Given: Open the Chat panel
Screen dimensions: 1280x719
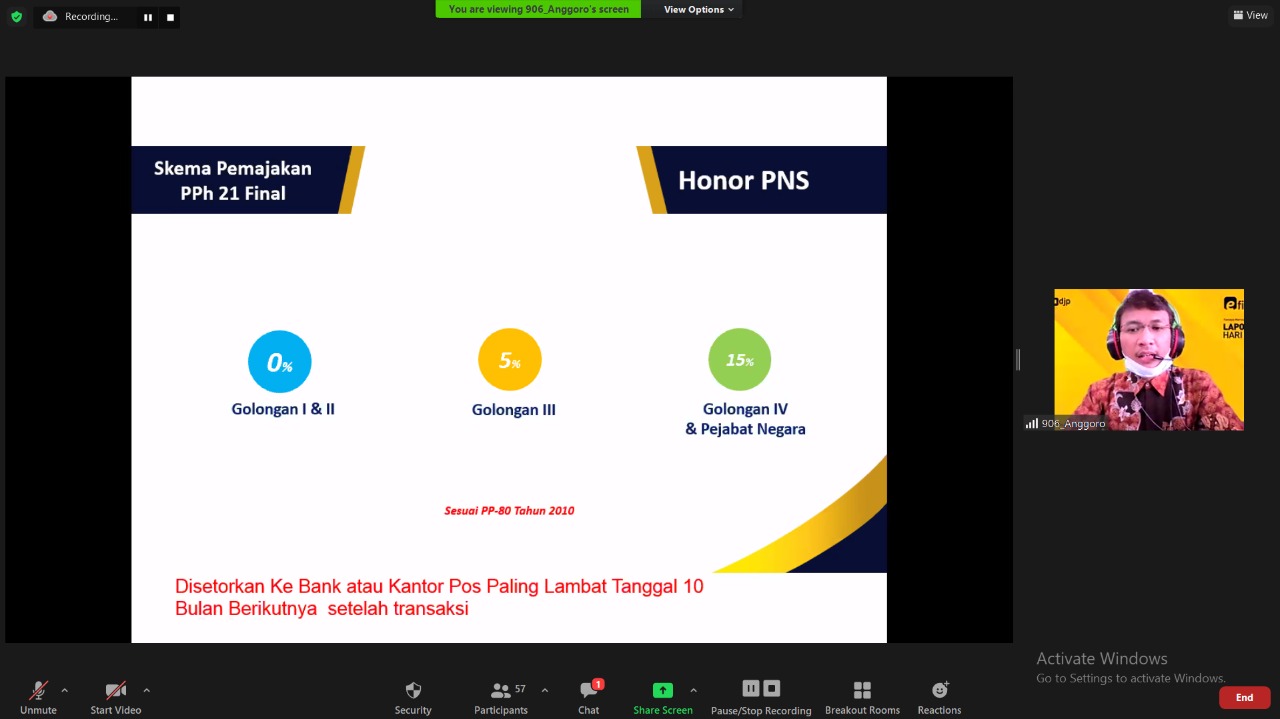Looking at the screenshot, I should coord(589,696).
